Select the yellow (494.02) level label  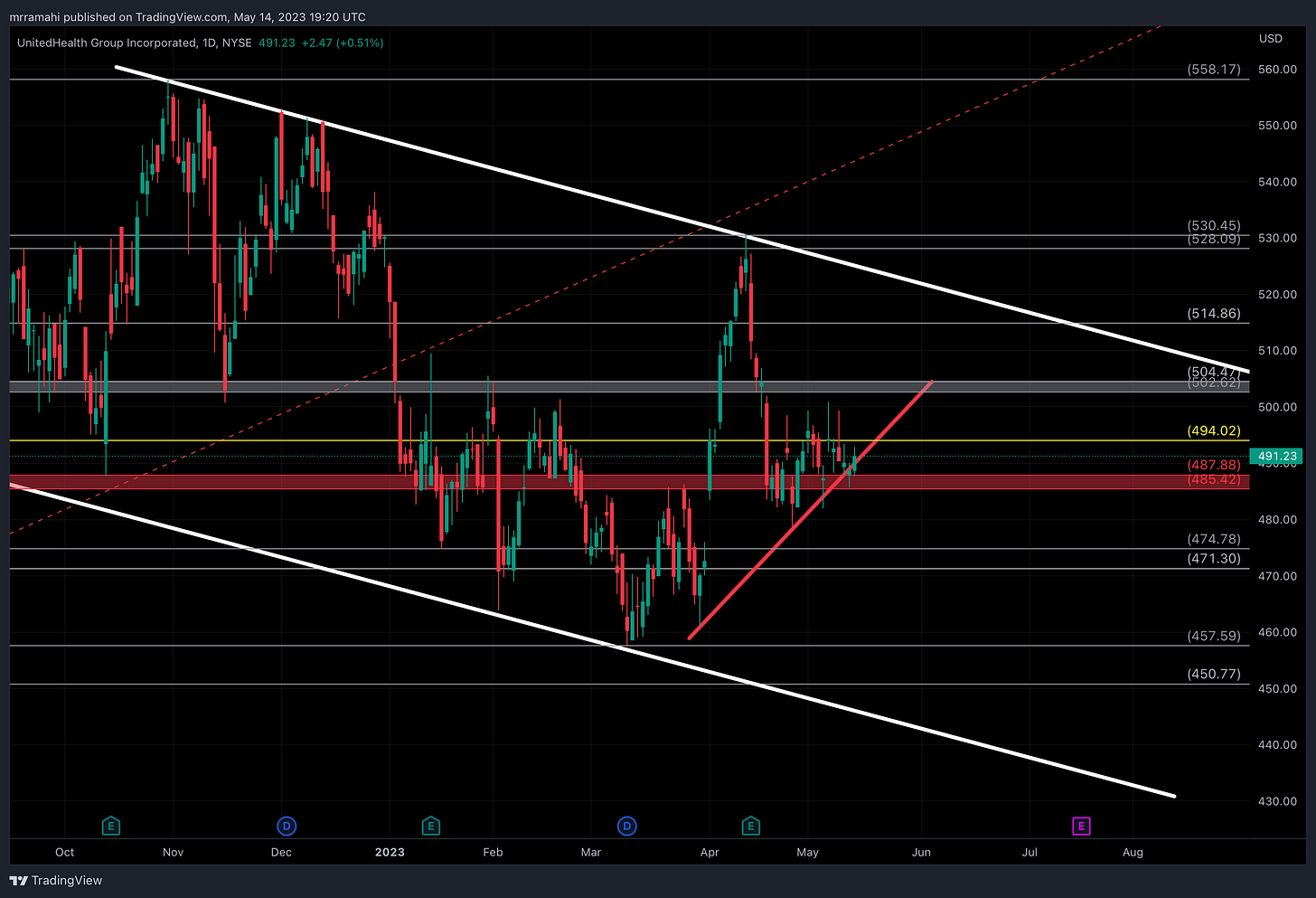click(x=1214, y=431)
